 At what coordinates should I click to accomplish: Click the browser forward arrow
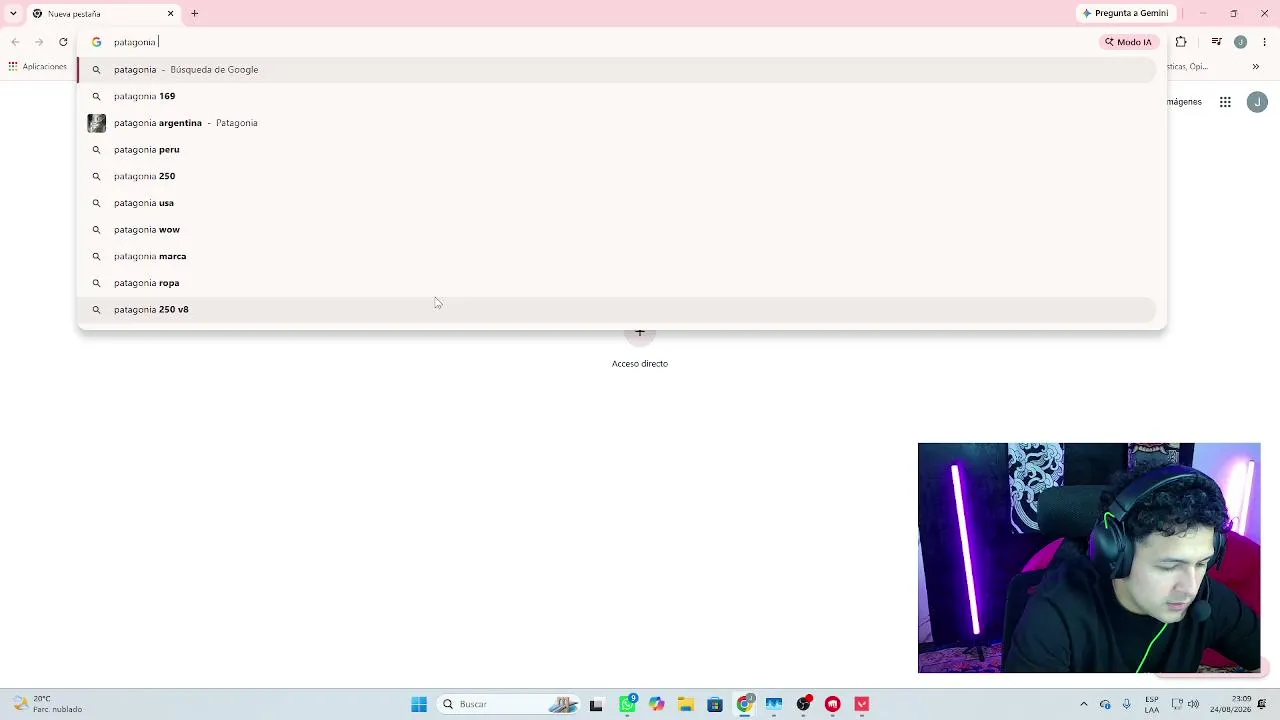(x=39, y=42)
